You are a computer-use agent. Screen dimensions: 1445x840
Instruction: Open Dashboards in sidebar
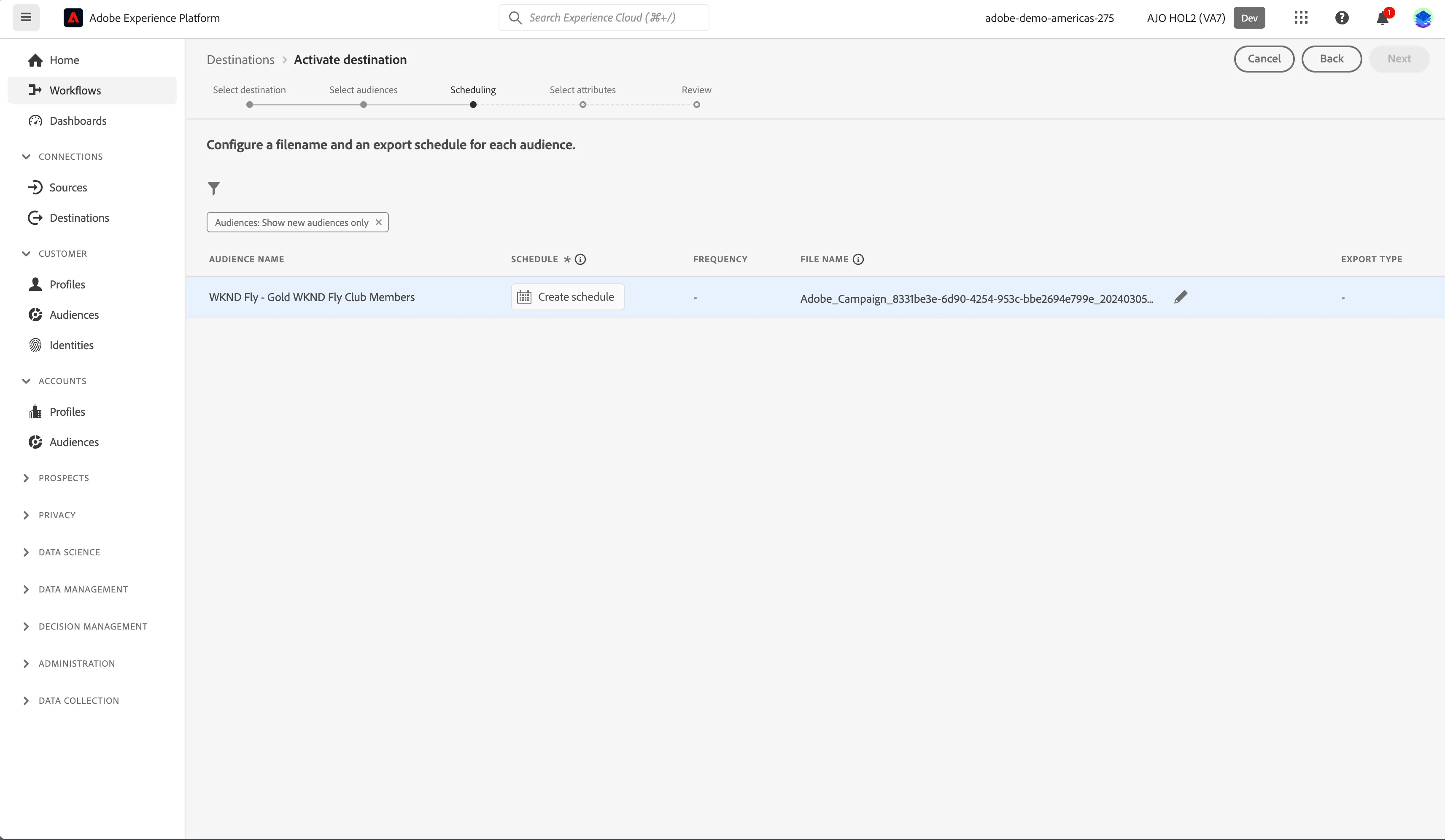pyautogui.click(x=92, y=121)
